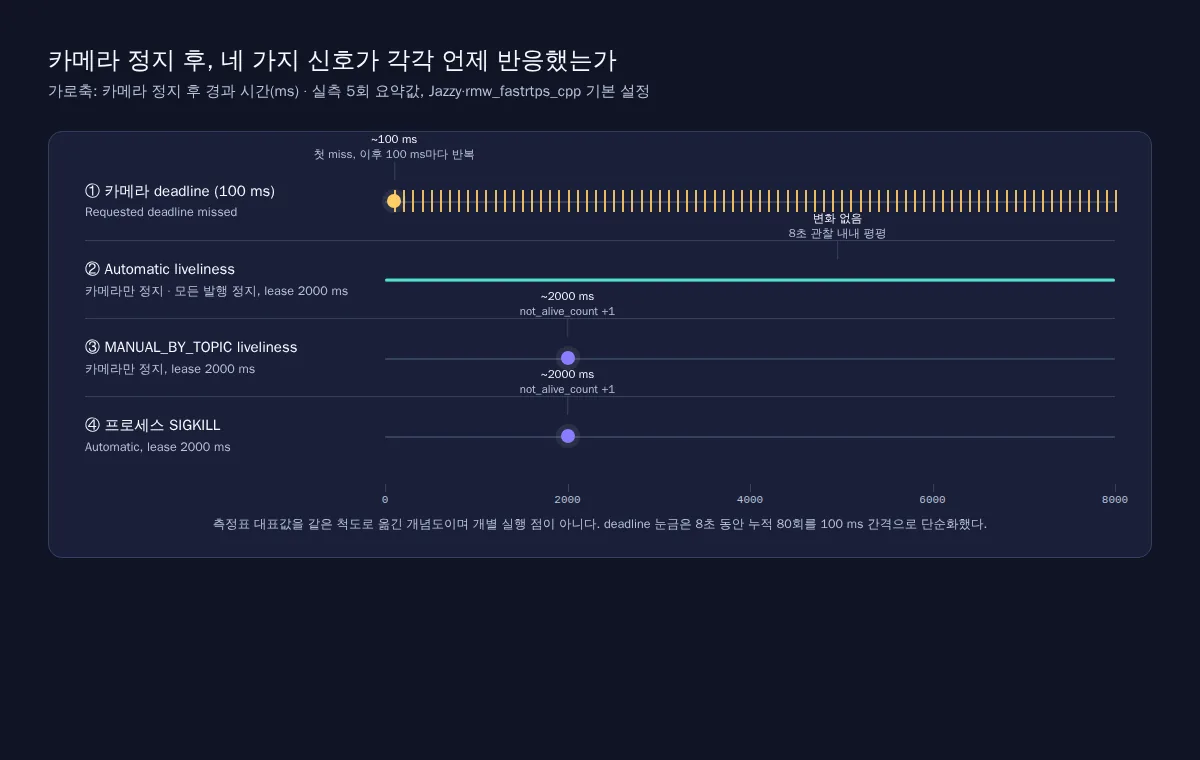Click the axis tick label 8000
The height and width of the screenshot is (760, 1200).
1115,499
